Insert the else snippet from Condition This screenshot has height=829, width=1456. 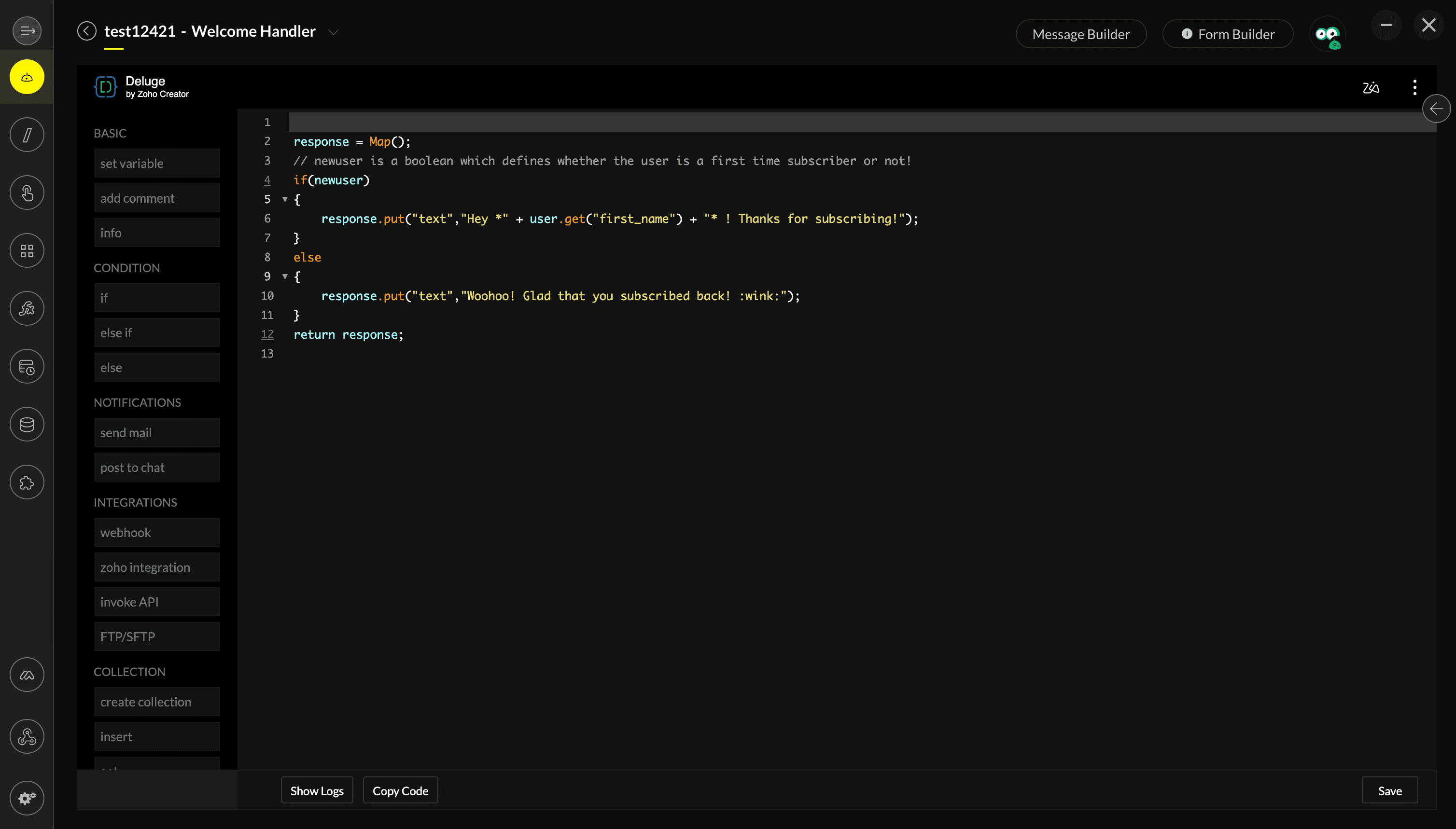[157, 367]
